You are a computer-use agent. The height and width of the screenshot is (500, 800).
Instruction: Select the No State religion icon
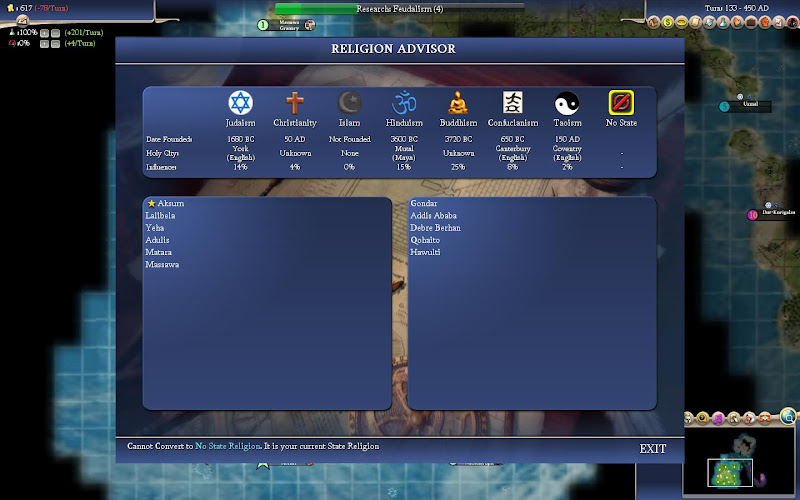pyautogui.click(x=621, y=103)
